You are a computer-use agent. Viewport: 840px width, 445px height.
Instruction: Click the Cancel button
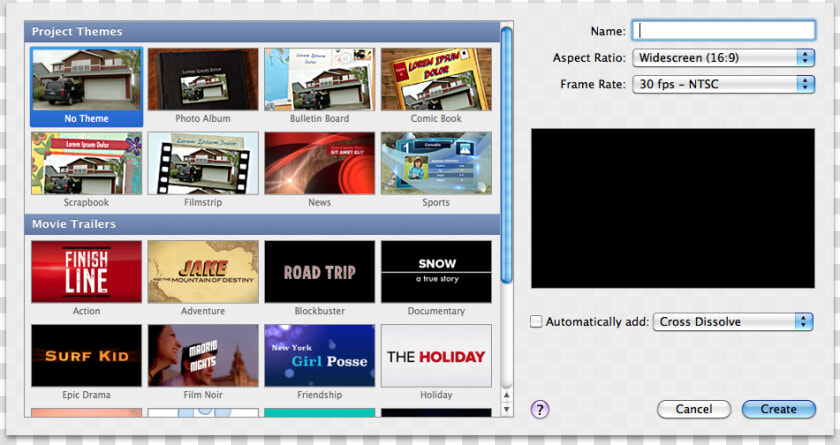tap(694, 409)
